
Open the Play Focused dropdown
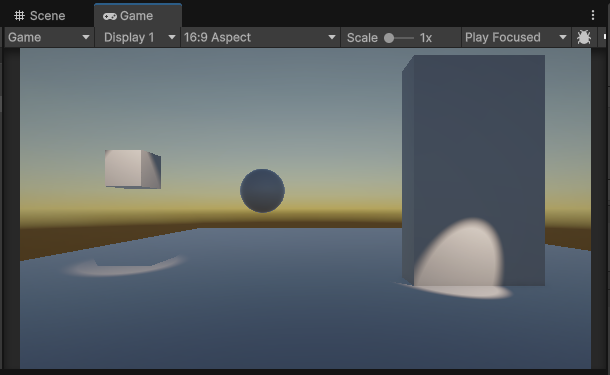tap(516, 37)
